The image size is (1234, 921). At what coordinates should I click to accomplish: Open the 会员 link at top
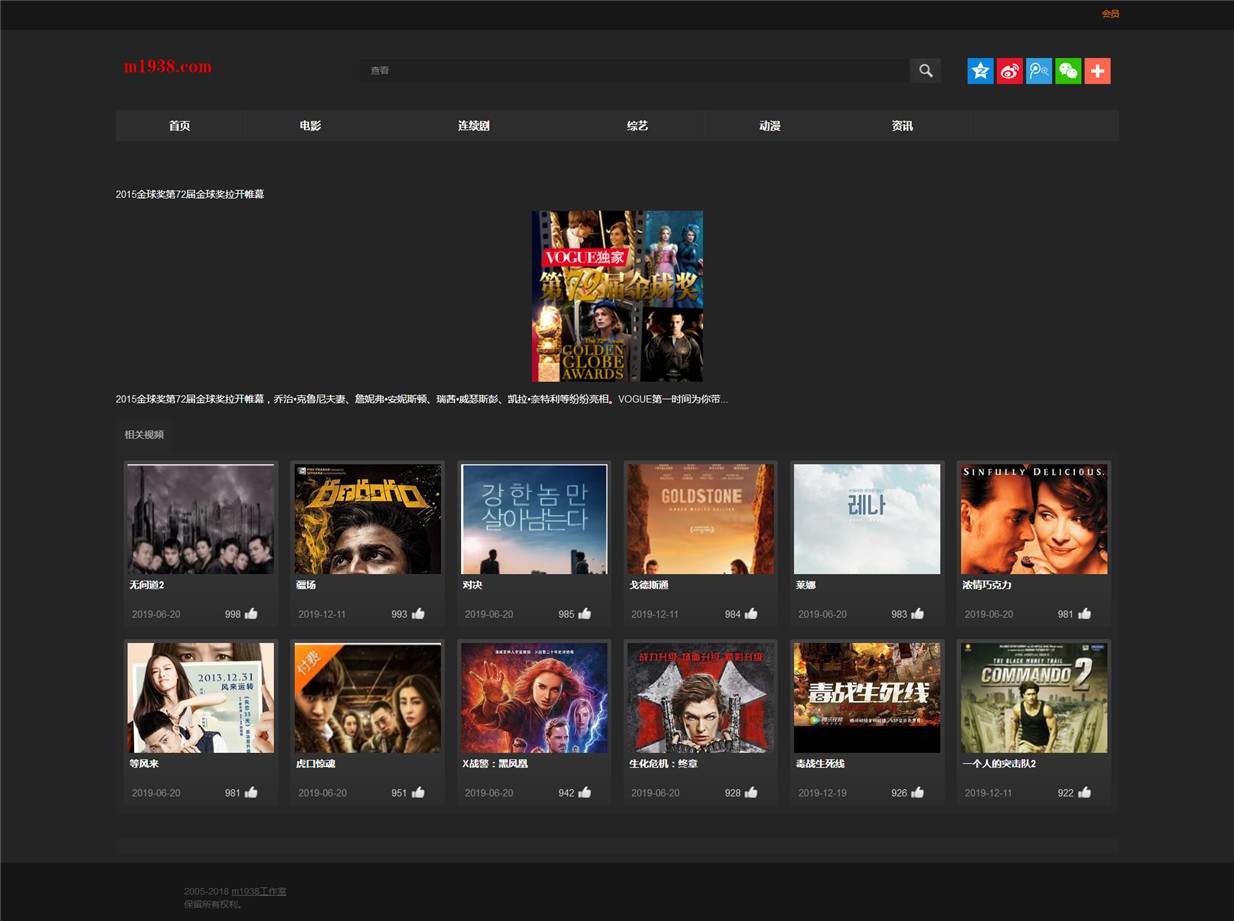click(x=1110, y=14)
